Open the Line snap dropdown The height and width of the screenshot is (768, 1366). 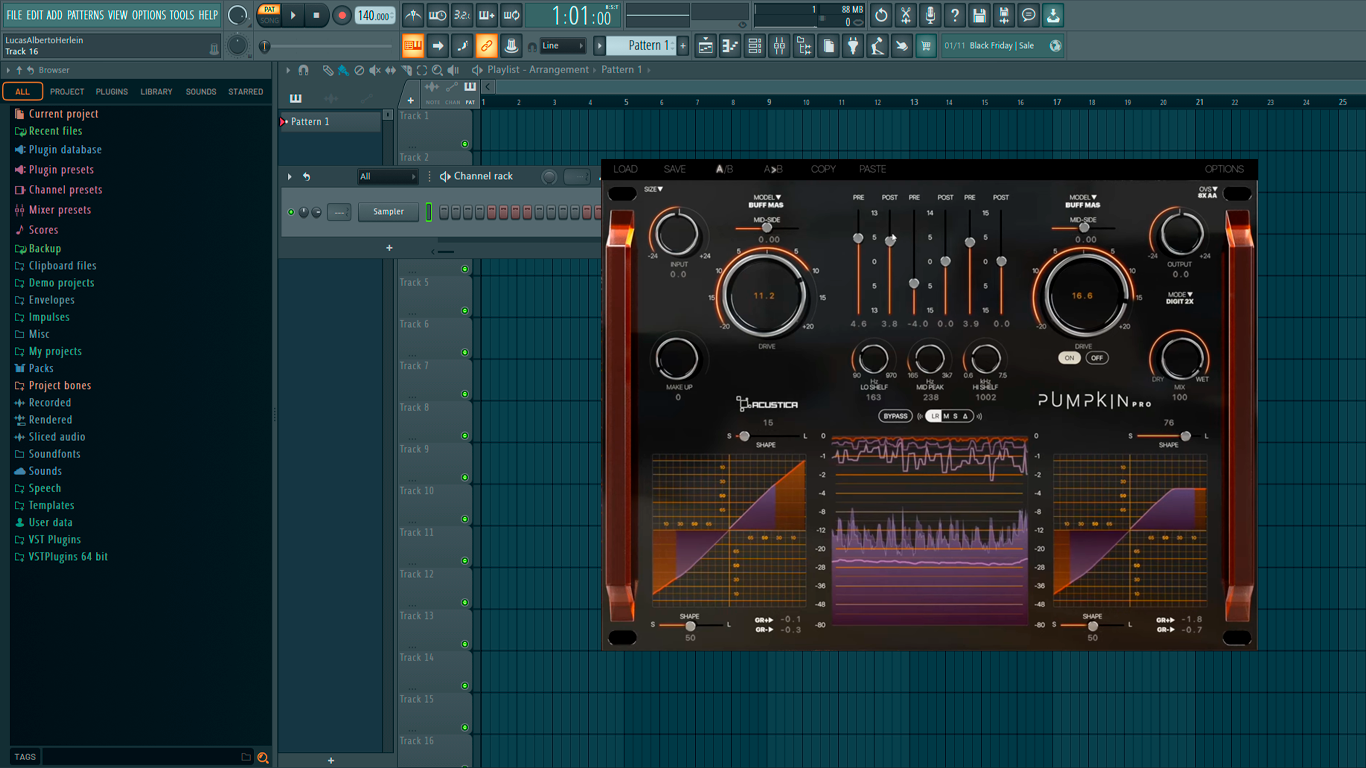tap(563, 46)
